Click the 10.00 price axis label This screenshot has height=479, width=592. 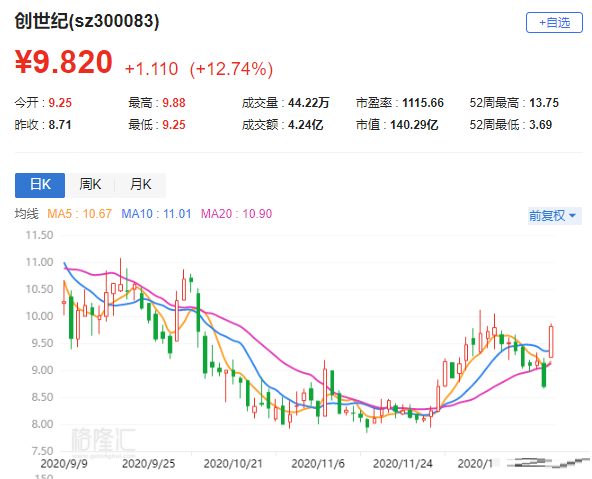(39, 316)
